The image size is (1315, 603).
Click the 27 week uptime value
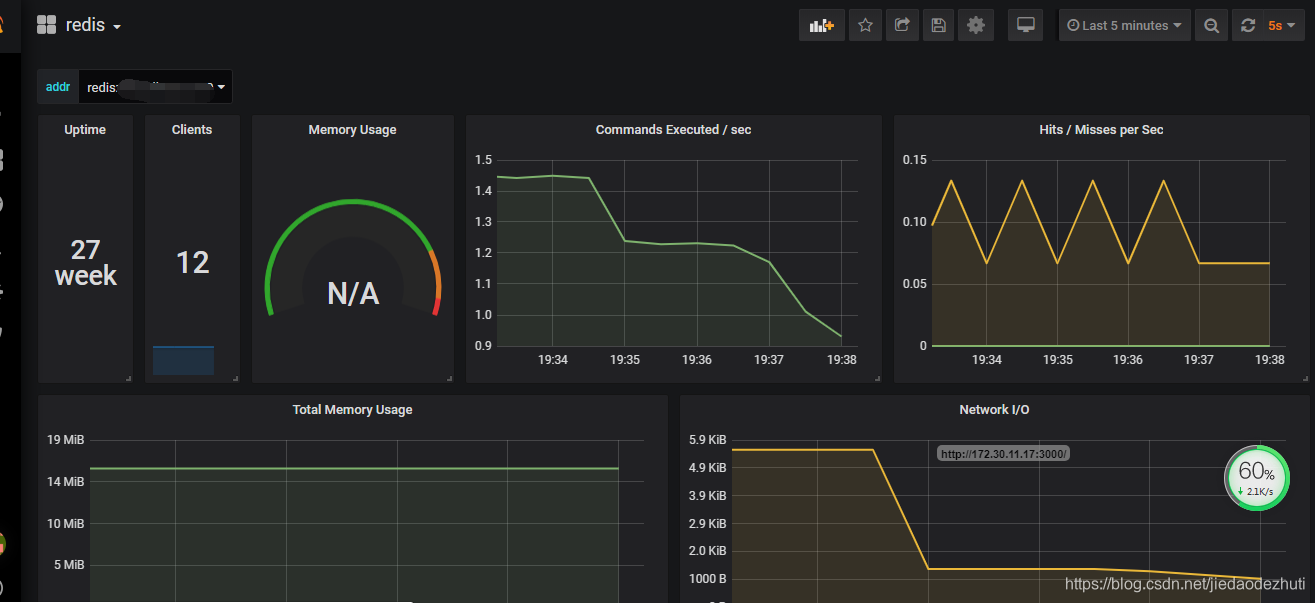85,263
